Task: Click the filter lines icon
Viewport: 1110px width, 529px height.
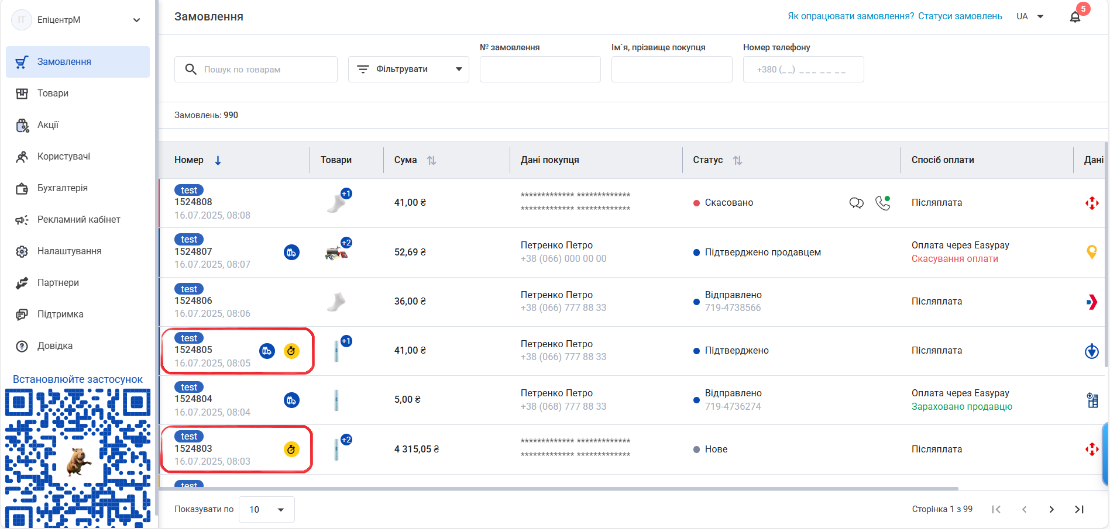Action: point(362,69)
